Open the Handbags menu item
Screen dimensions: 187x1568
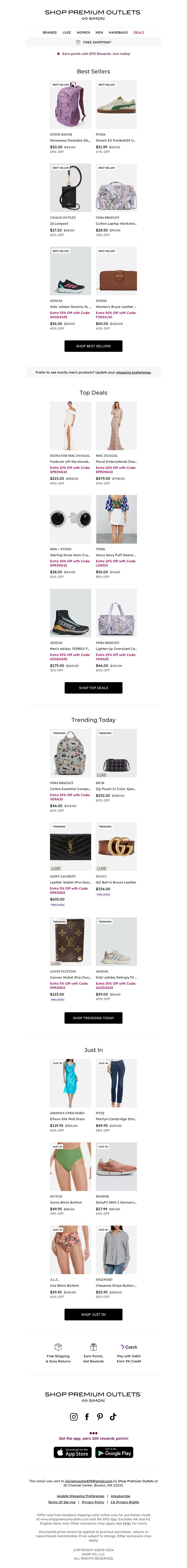(118, 32)
